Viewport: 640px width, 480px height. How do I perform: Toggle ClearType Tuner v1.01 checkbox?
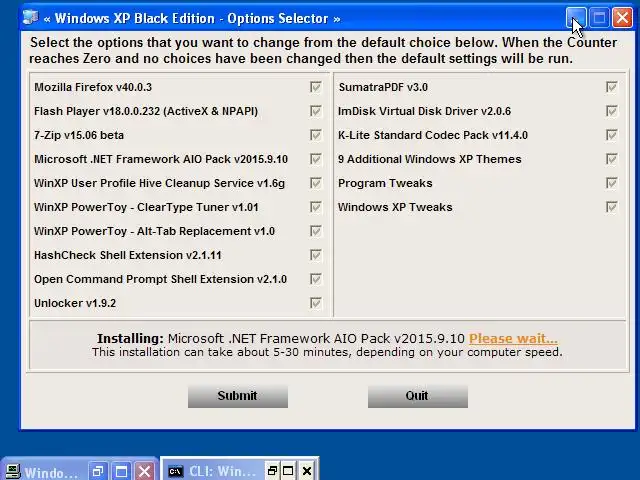[316, 207]
